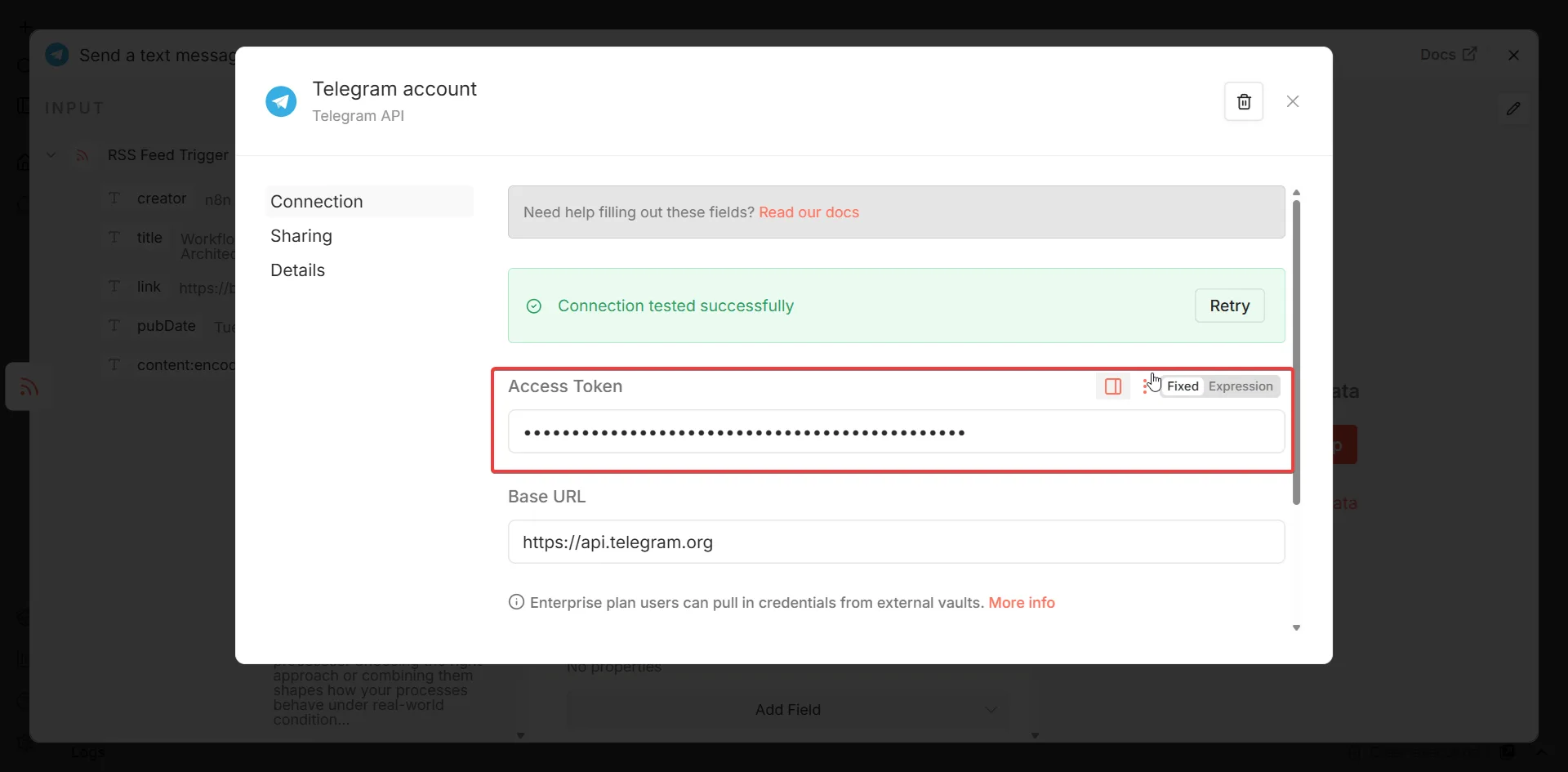Click the success check icon in connection banner
Image resolution: width=1568 pixels, height=772 pixels.
(x=534, y=306)
